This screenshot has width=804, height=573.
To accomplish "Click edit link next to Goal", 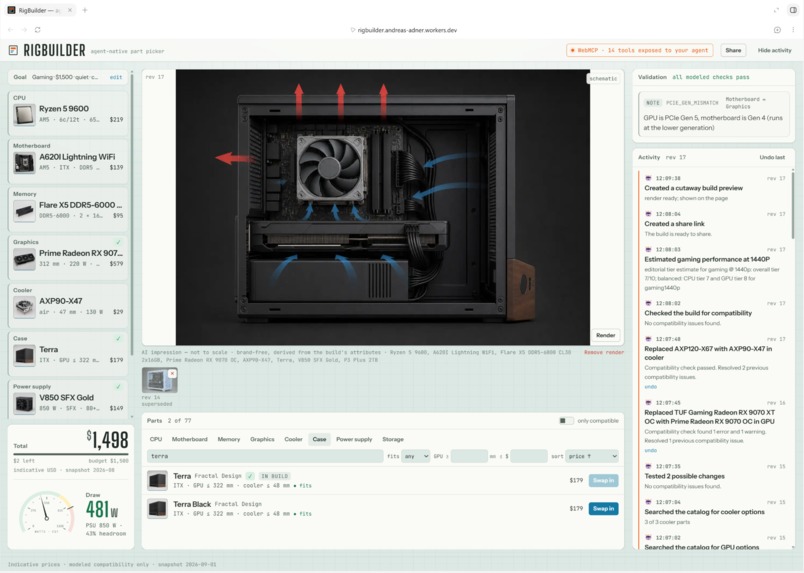I will [116, 77].
